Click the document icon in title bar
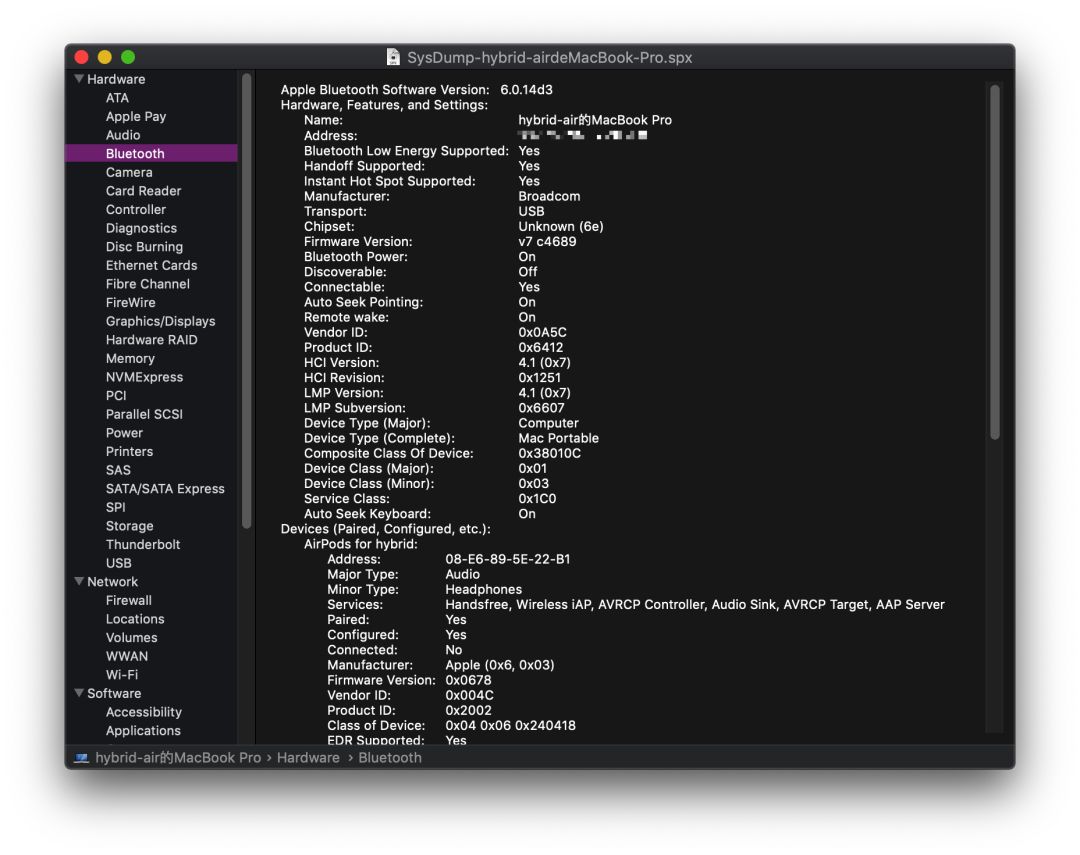This screenshot has height=855, width=1080. click(393, 57)
